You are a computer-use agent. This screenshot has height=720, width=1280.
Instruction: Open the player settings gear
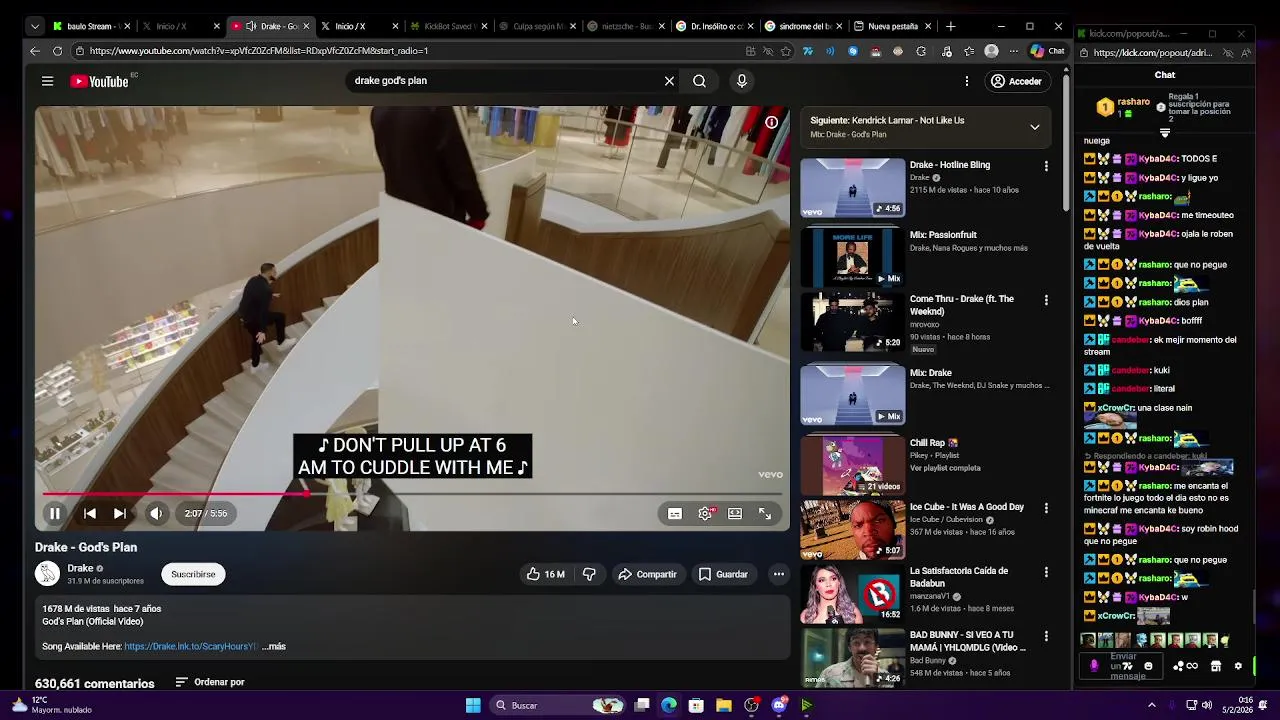705,513
